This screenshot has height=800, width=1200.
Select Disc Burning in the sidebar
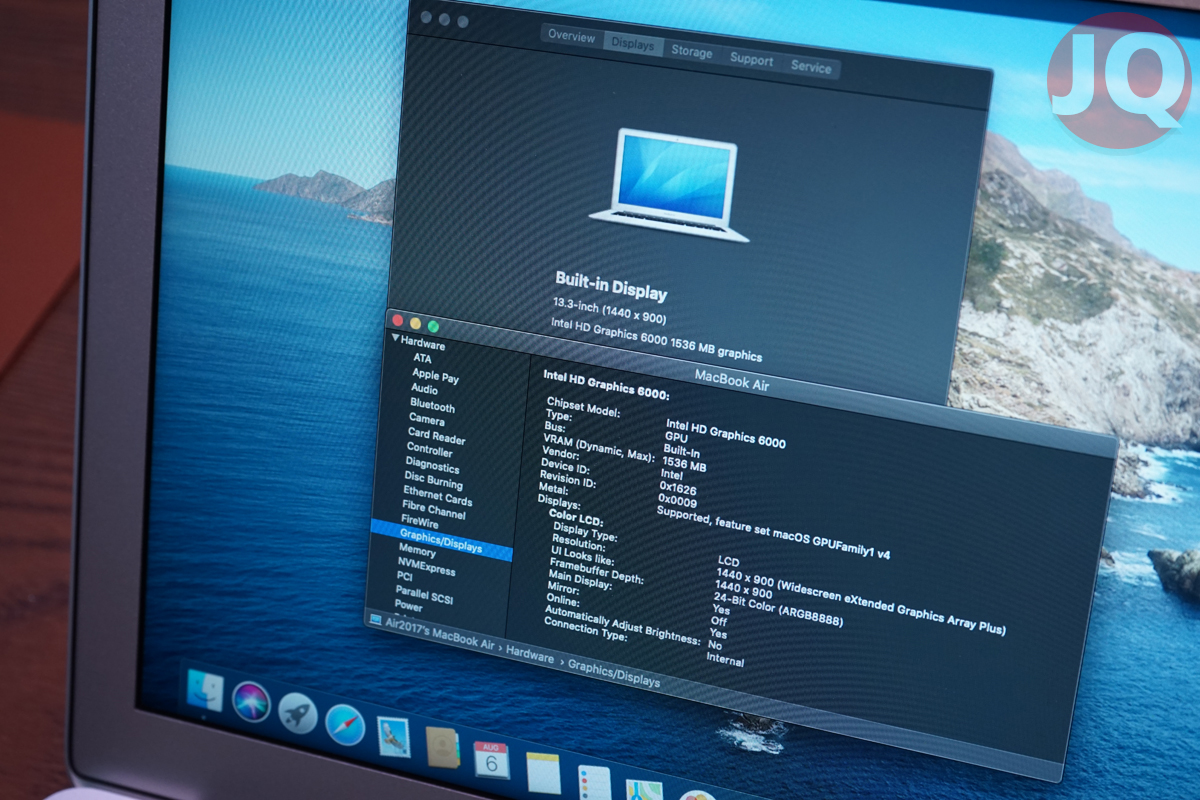(433, 481)
